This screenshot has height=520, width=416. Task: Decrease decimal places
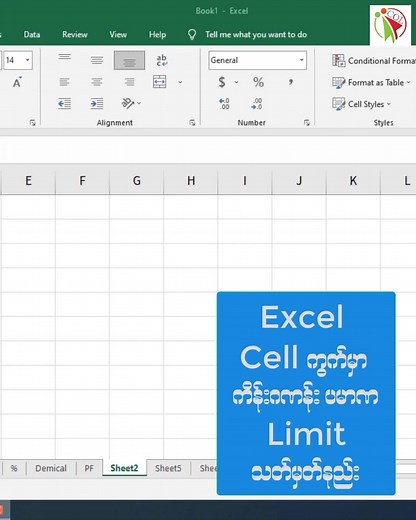pos(257,104)
